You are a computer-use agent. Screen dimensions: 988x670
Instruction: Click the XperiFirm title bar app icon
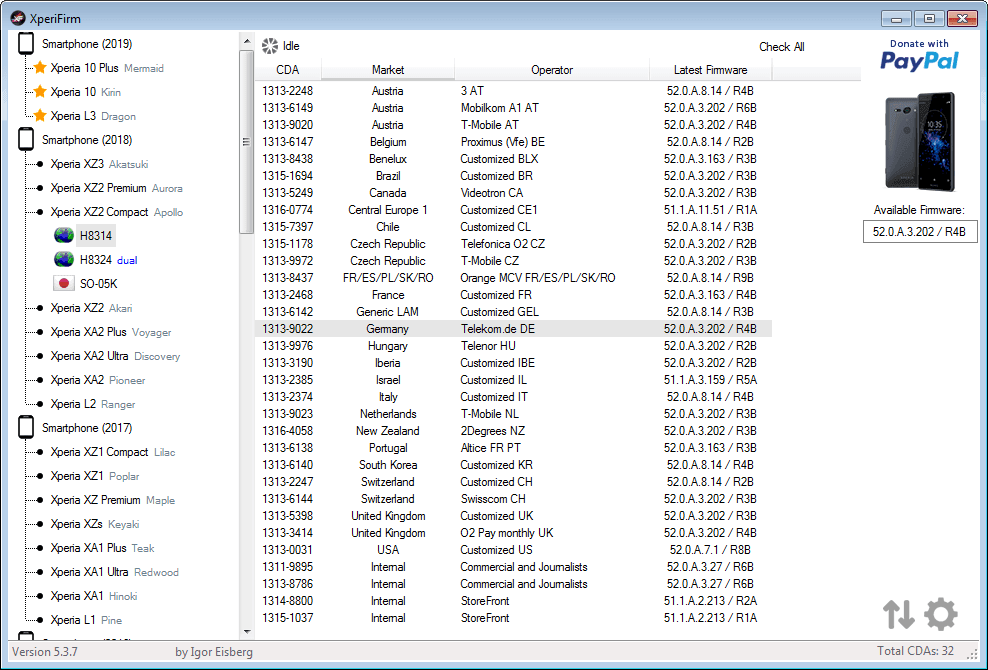18,18
